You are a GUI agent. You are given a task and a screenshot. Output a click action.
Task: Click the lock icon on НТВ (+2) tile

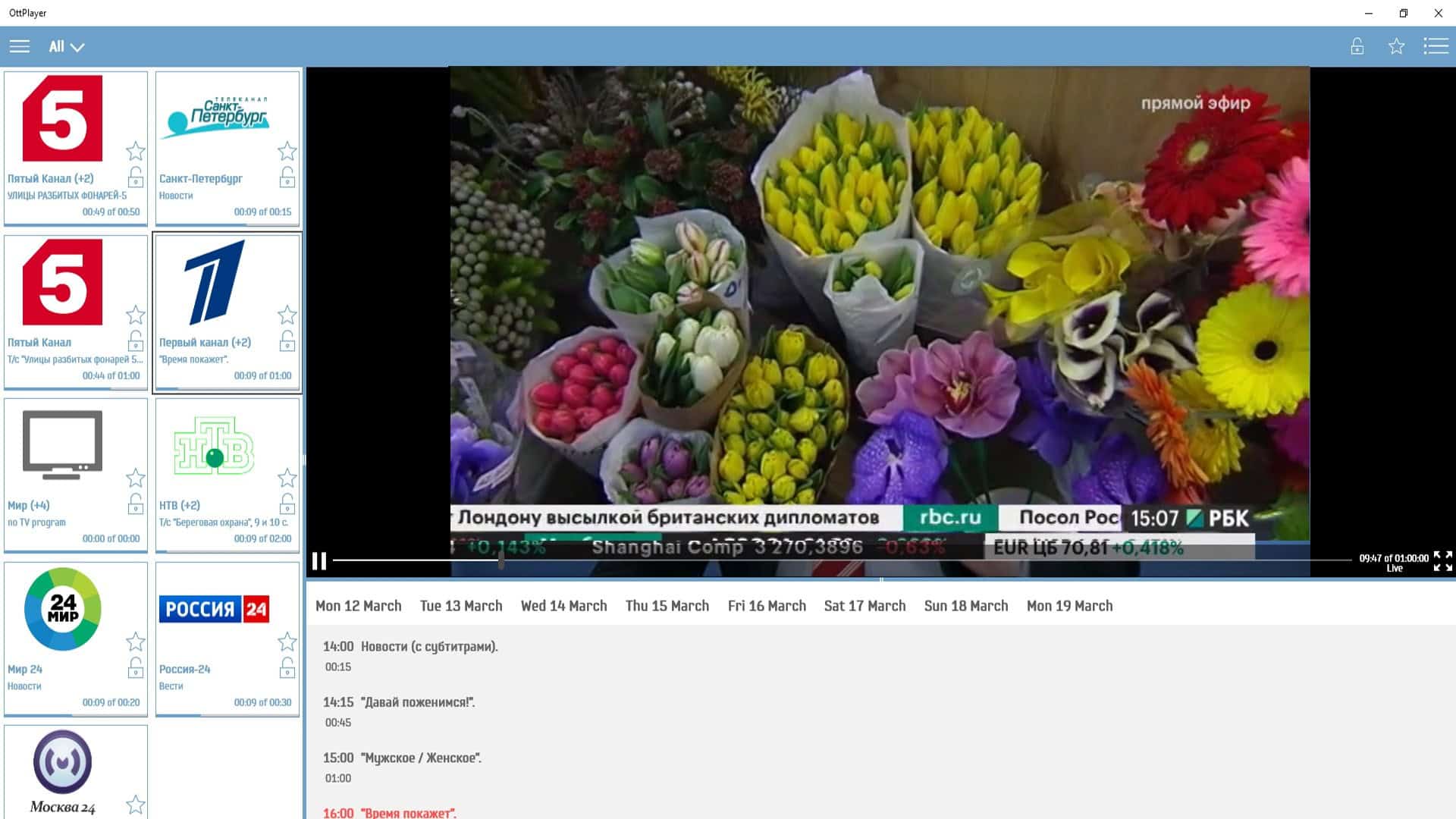[x=287, y=503]
